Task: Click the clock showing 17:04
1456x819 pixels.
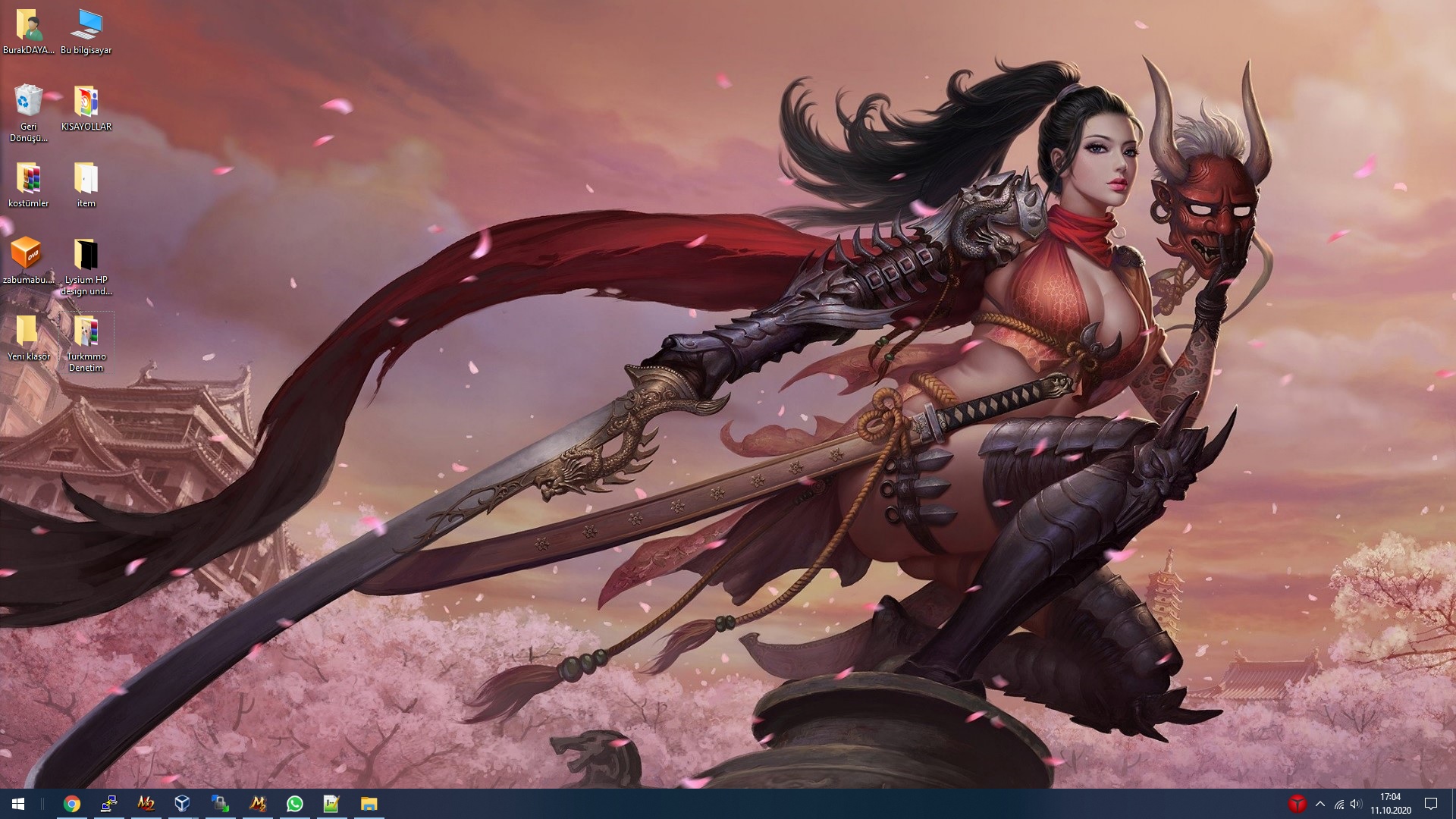Action: point(1390,803)
